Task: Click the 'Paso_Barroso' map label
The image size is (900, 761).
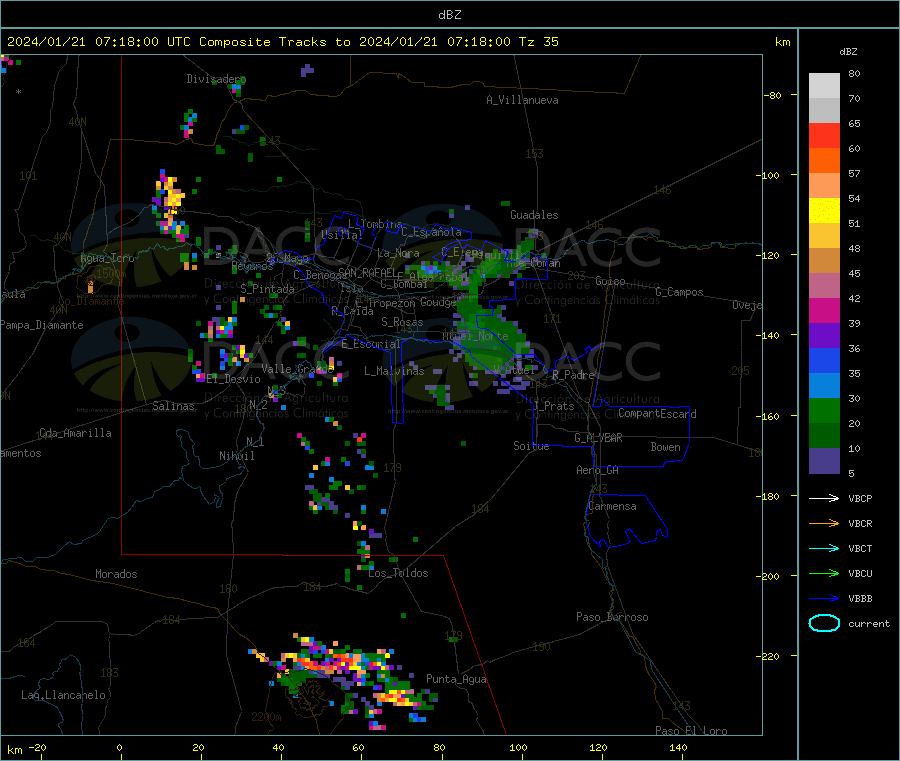Action: point(612,617)
